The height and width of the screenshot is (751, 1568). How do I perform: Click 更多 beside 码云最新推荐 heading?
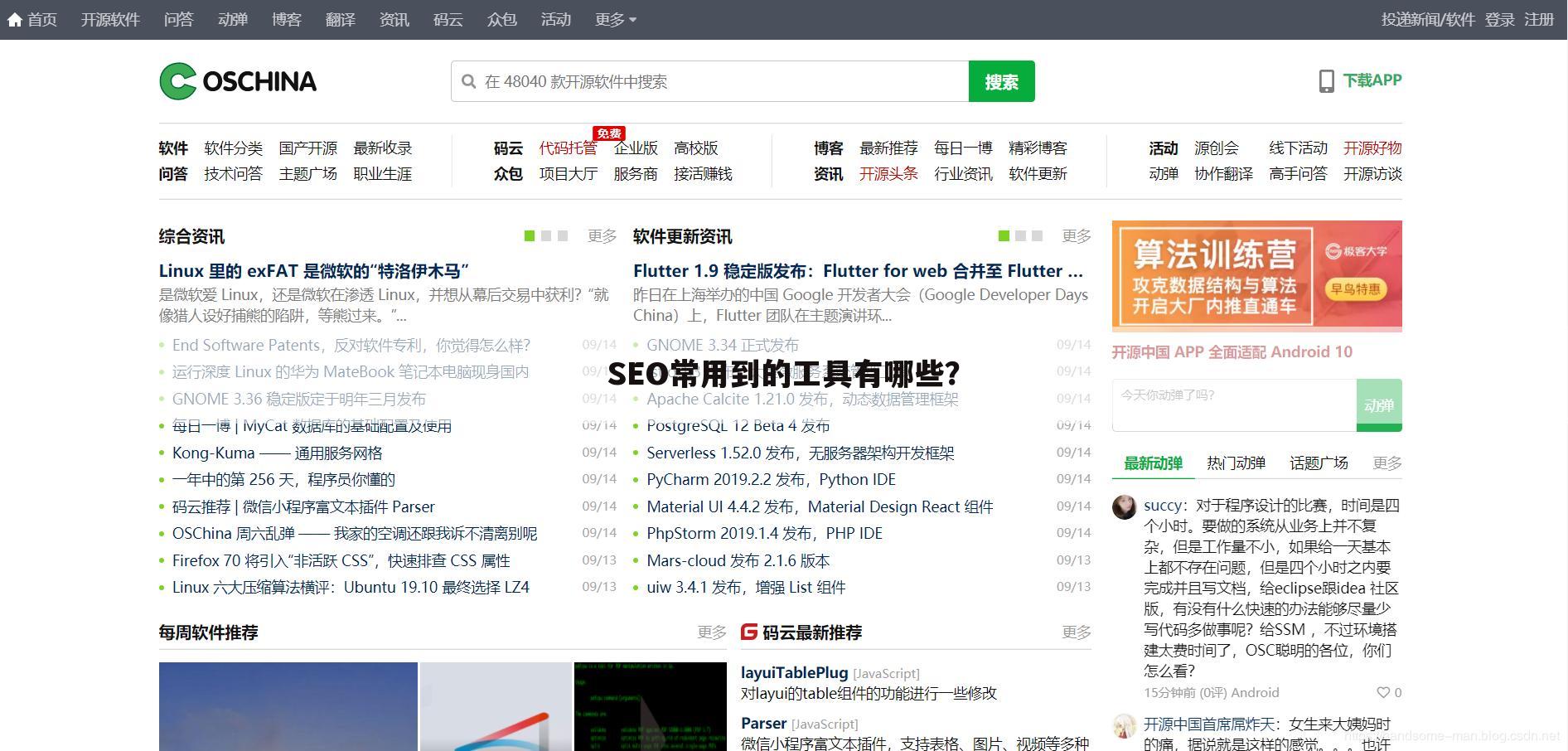click(x=1077, y=632)
